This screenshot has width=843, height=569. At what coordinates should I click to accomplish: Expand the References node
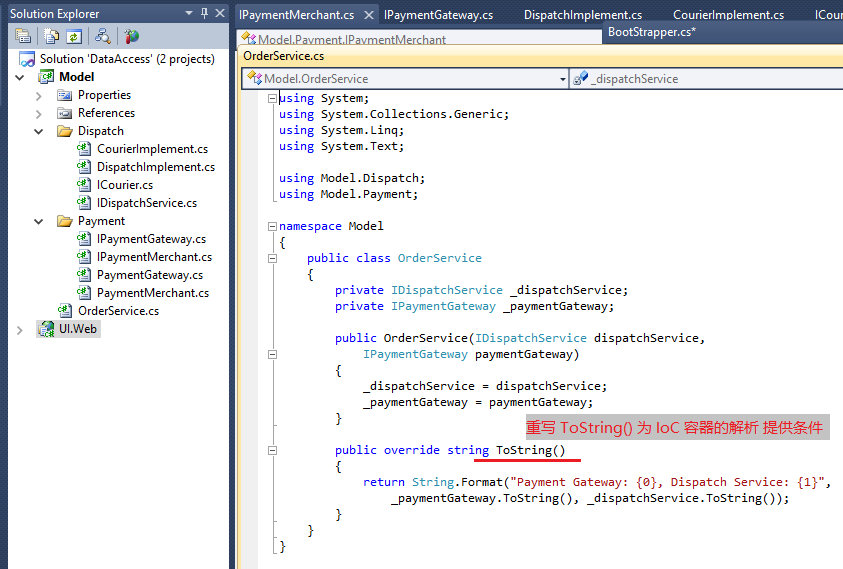click(38, 113)
